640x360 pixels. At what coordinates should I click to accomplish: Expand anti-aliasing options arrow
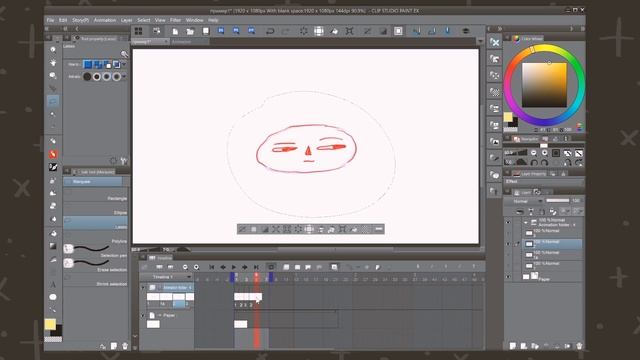point(124,76)
